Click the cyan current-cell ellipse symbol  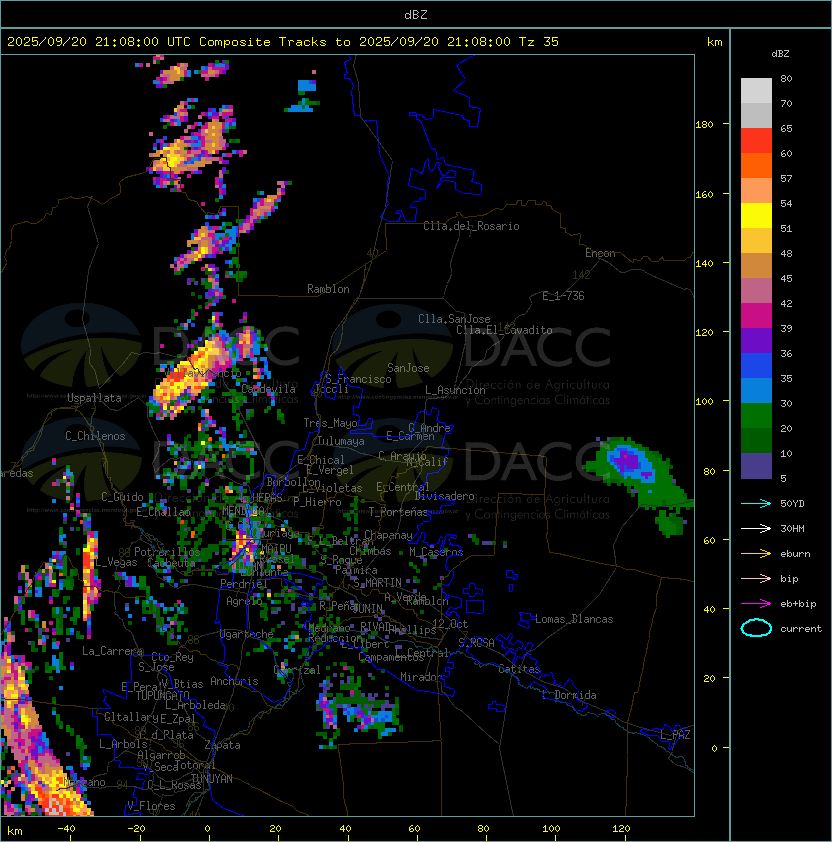756,628
